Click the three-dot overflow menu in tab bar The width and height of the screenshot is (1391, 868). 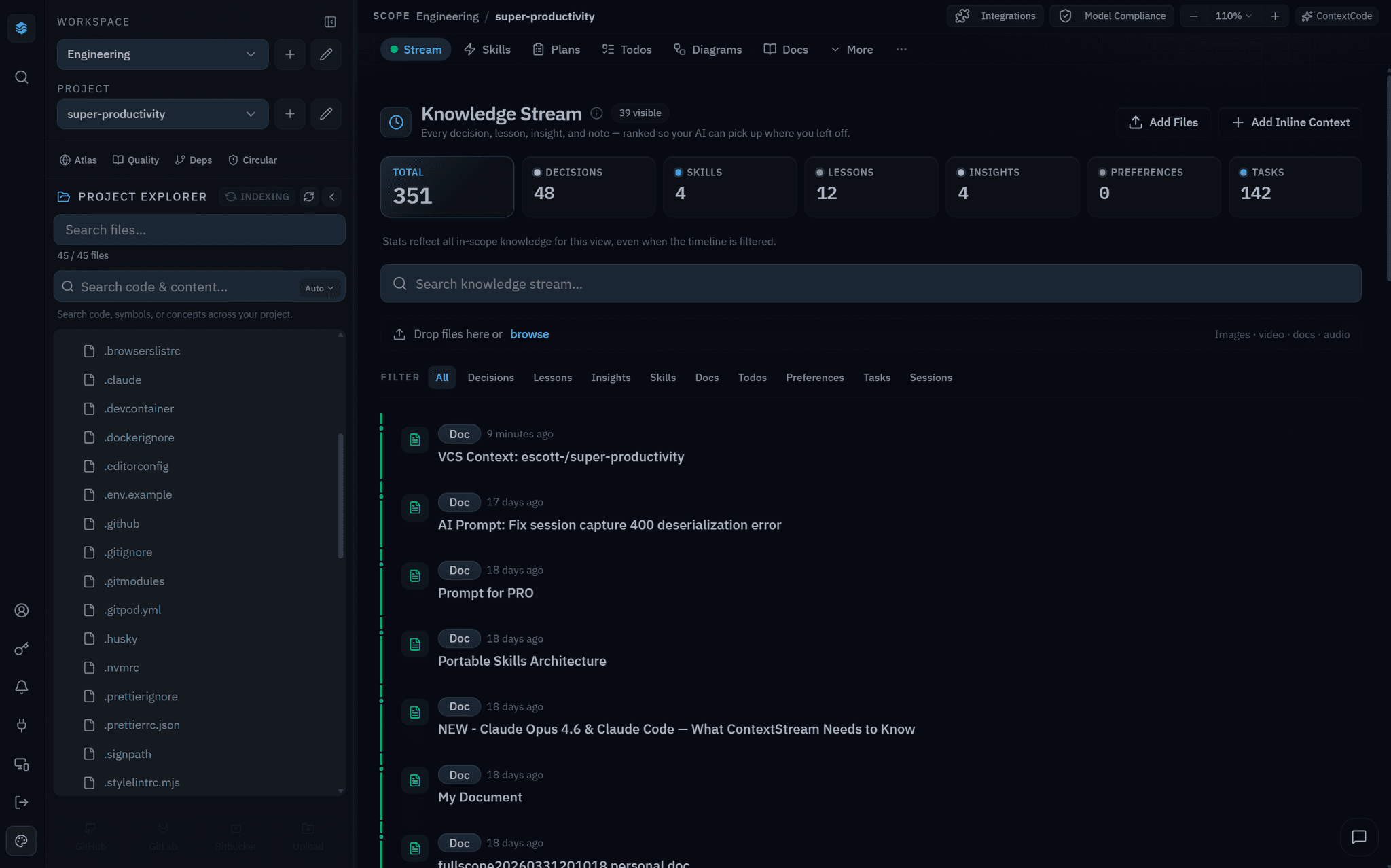coord(901,50)
